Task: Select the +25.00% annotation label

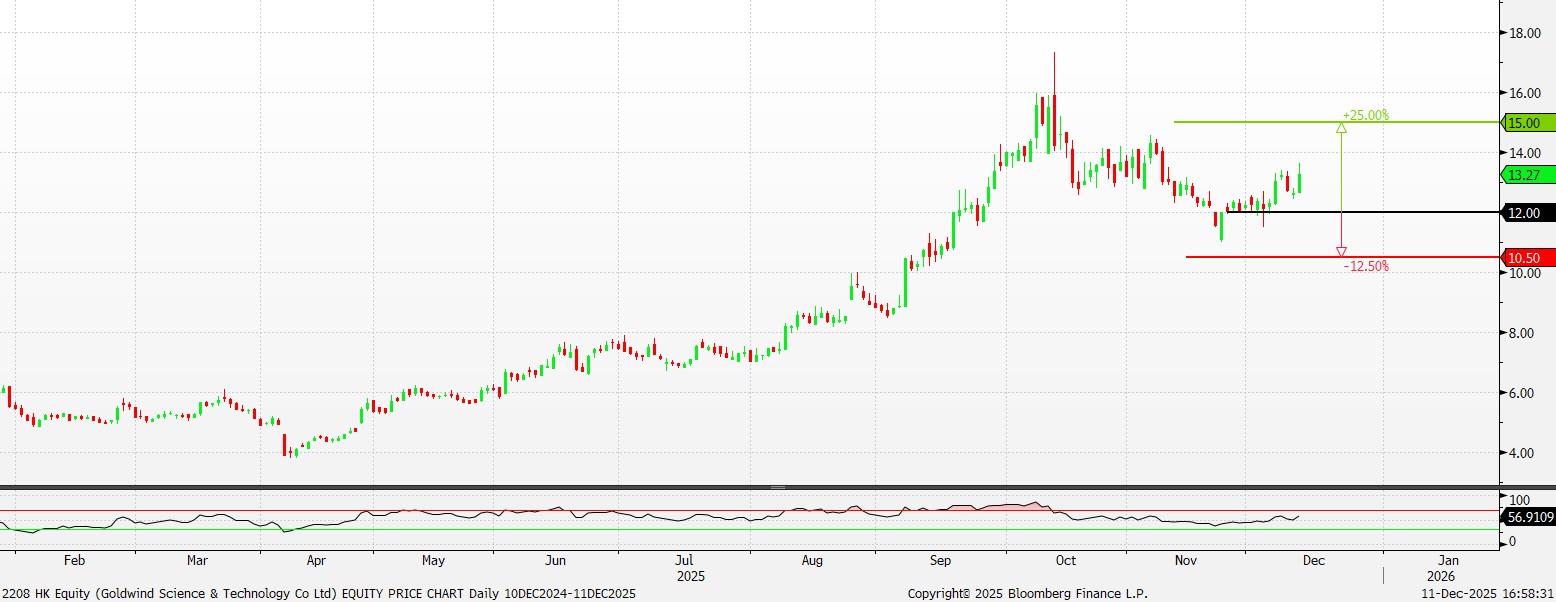Action: pyautogui.click(x=1366, y=115)
